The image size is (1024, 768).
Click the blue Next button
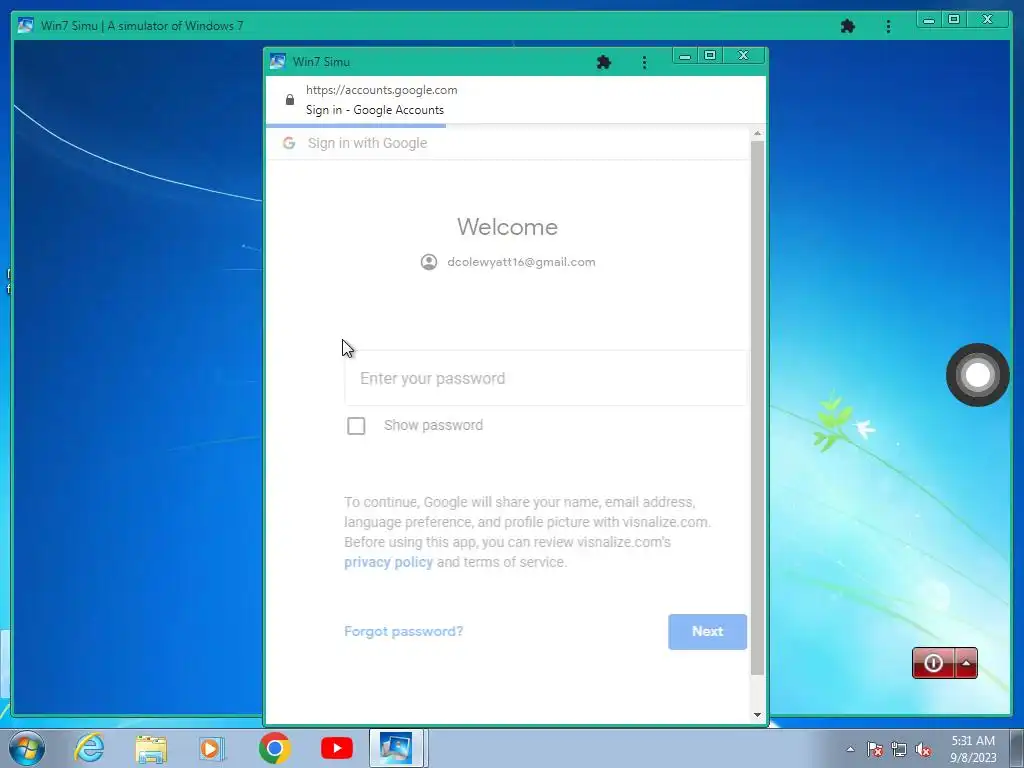click(707, 632)
